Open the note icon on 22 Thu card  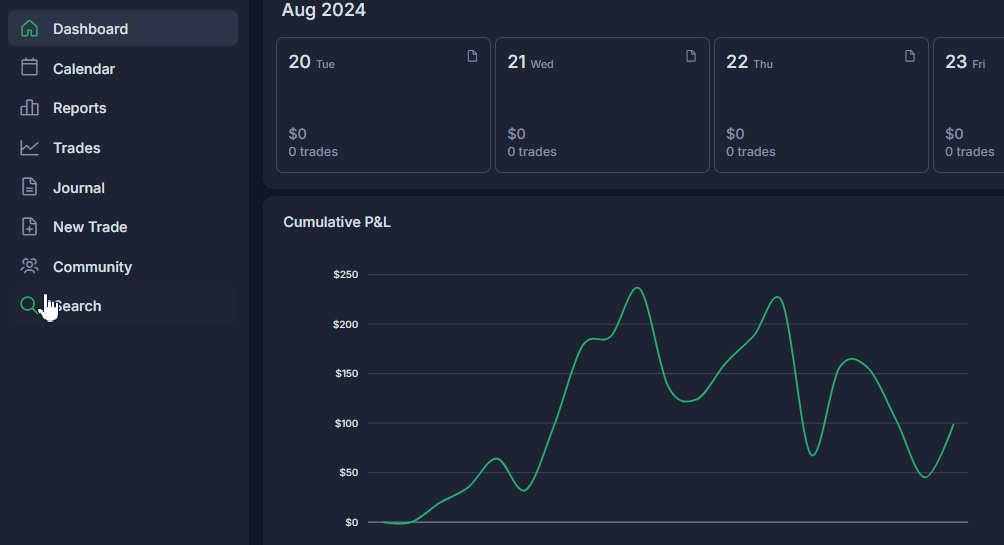coord(910,56)
